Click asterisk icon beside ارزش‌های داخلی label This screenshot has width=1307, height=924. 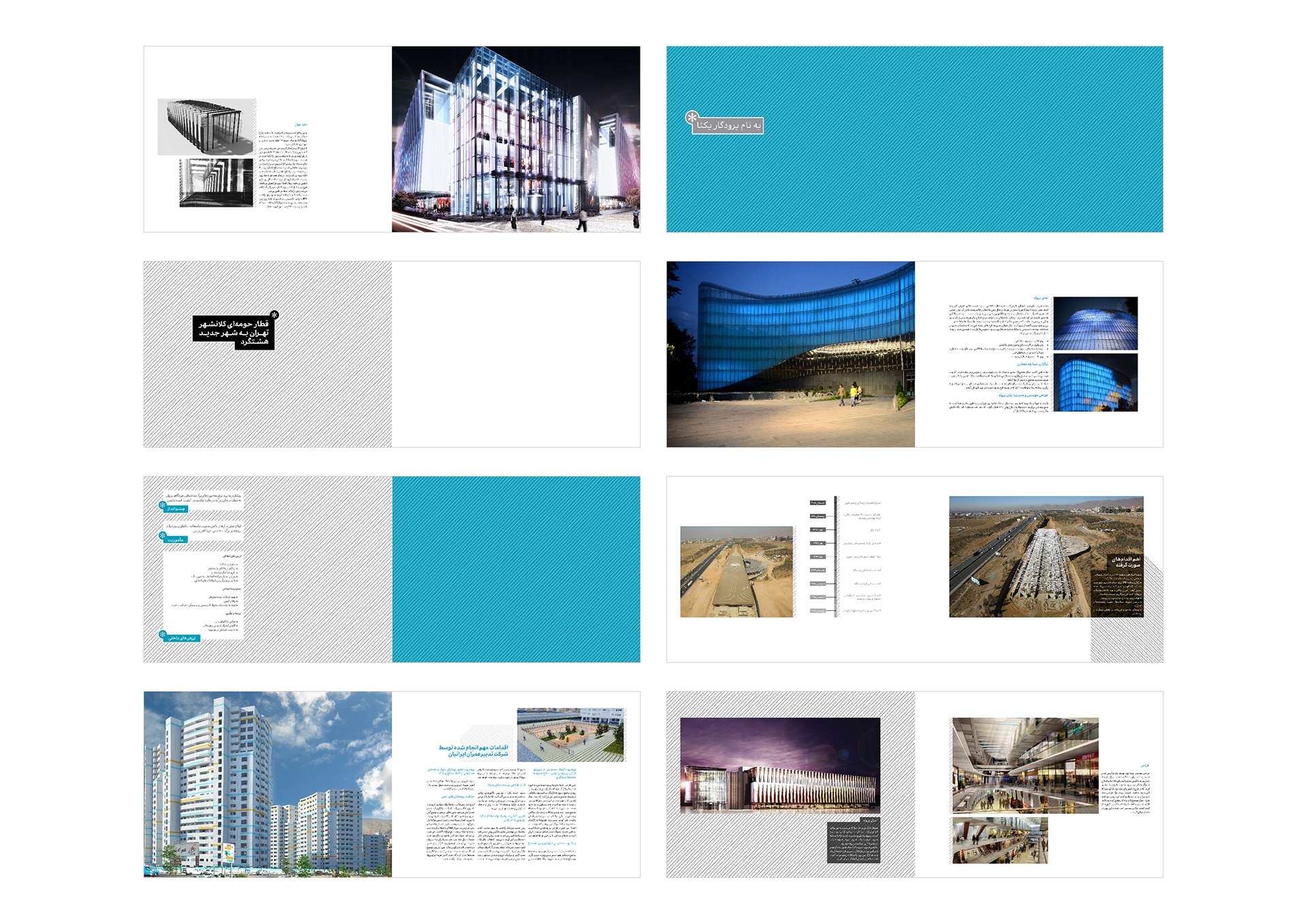(x=163, y=635)
